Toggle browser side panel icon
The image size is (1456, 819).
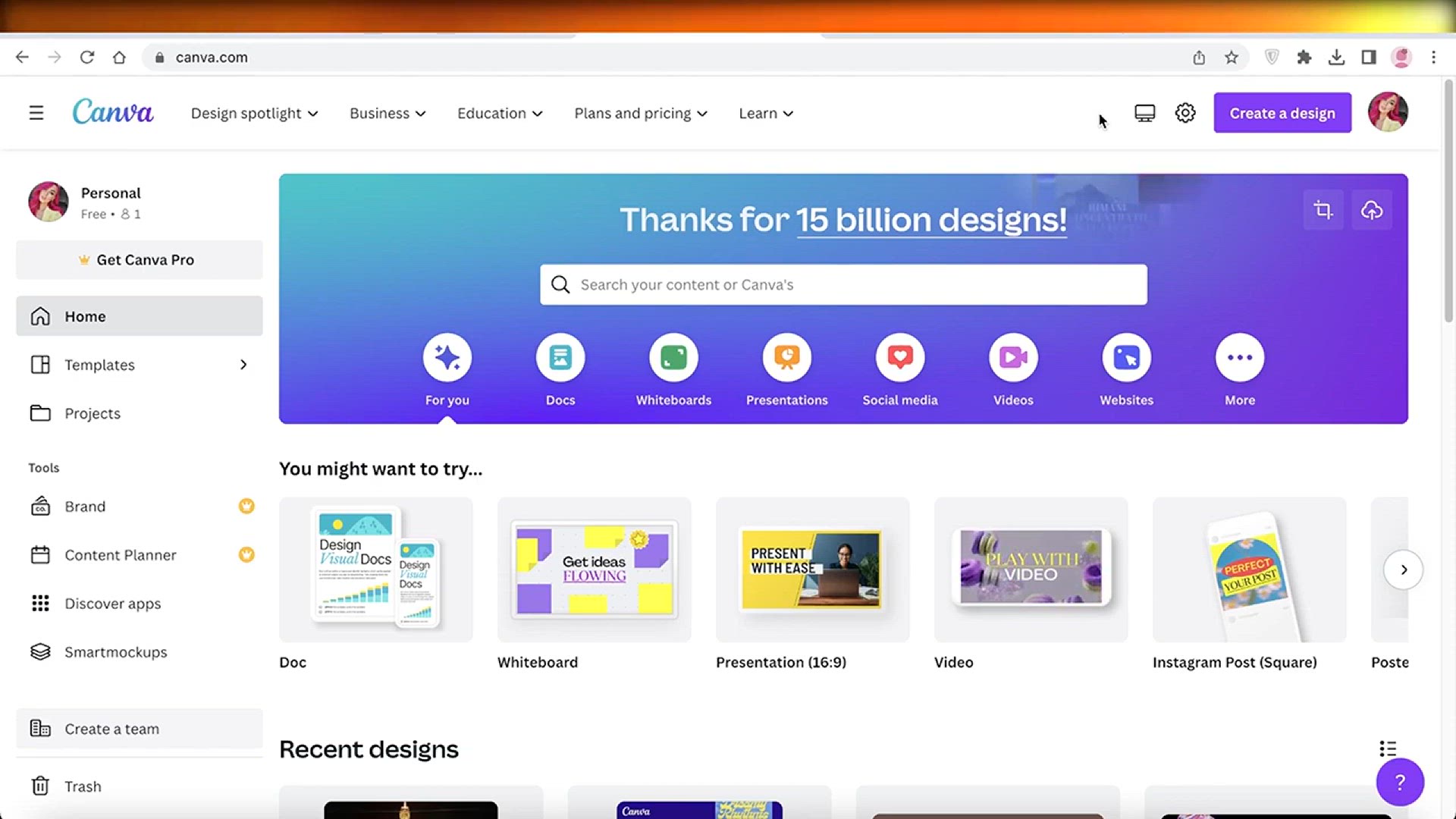(1369, 57)
